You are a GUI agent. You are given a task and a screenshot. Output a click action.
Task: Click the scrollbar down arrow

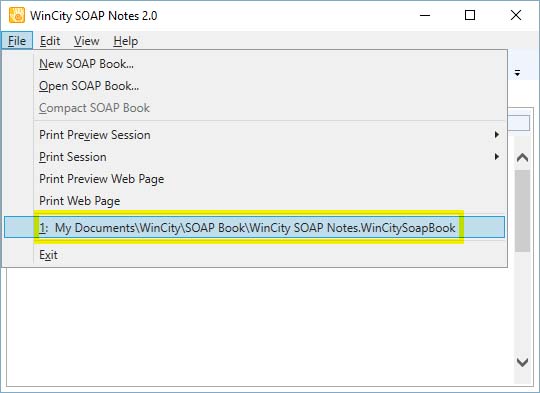522,362
